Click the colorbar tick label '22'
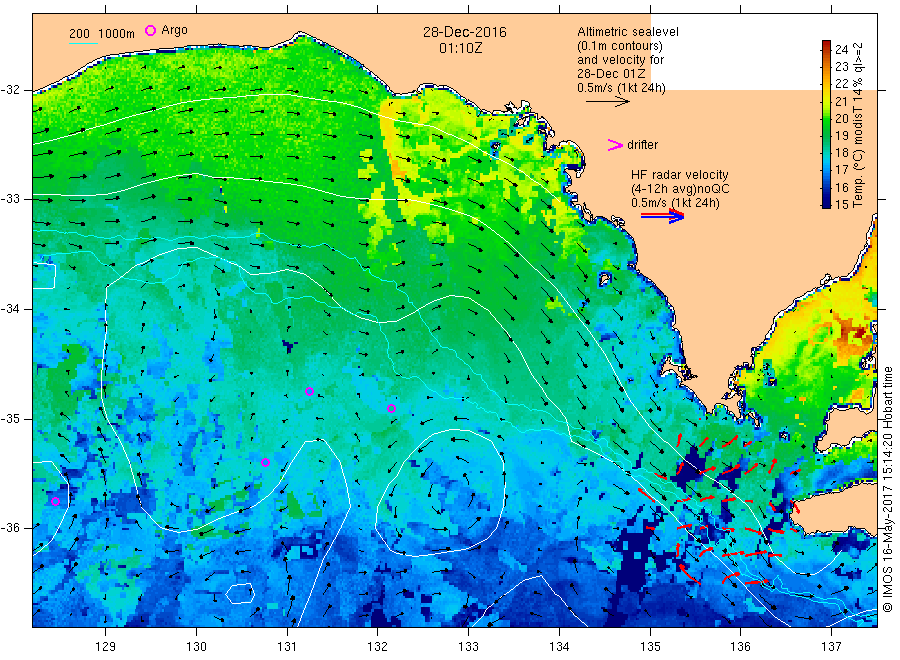This screenshot has height=660, width=900. click(841, 84)
